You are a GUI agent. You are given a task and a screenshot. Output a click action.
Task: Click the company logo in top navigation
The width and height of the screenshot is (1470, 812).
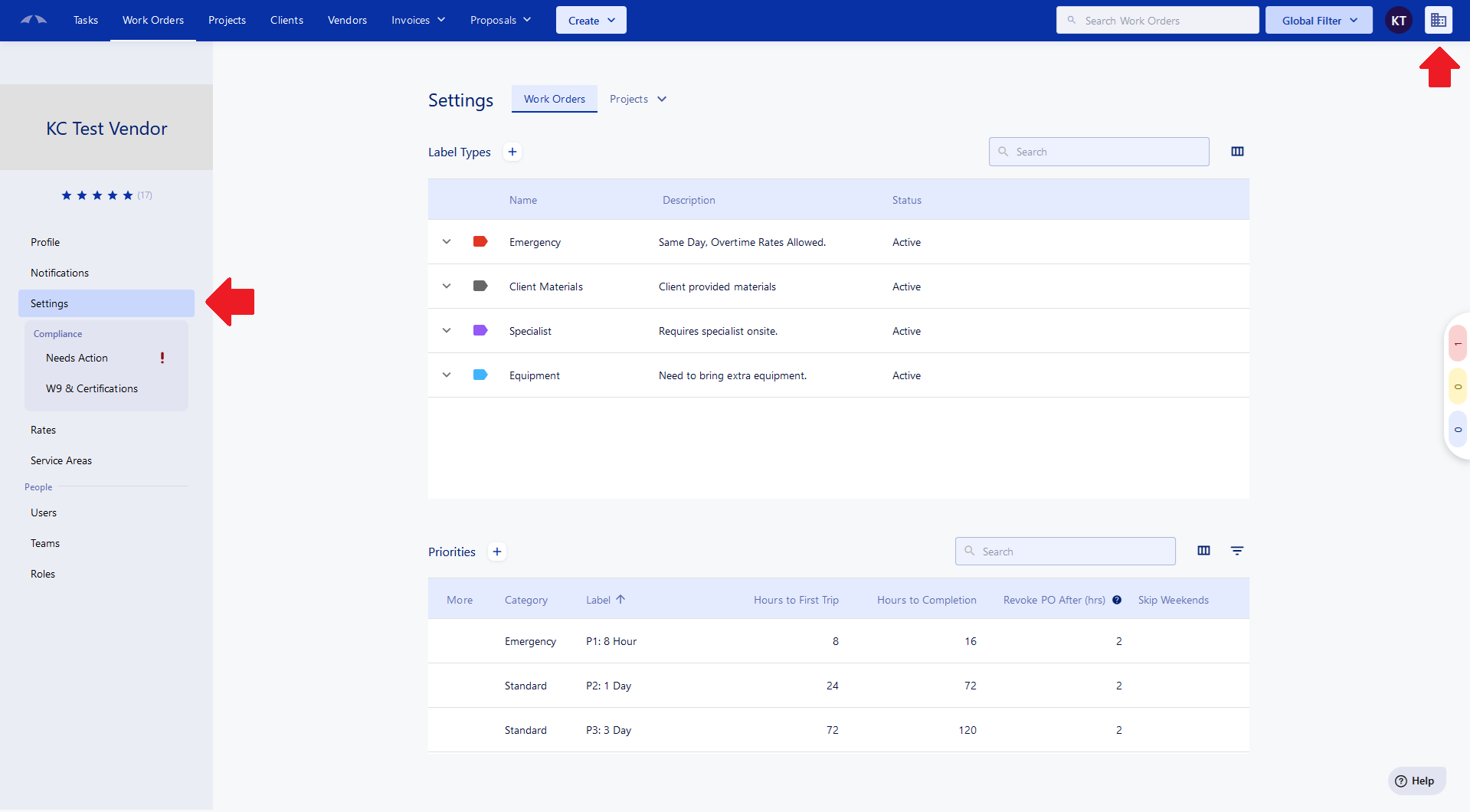[x=34, y=20]
